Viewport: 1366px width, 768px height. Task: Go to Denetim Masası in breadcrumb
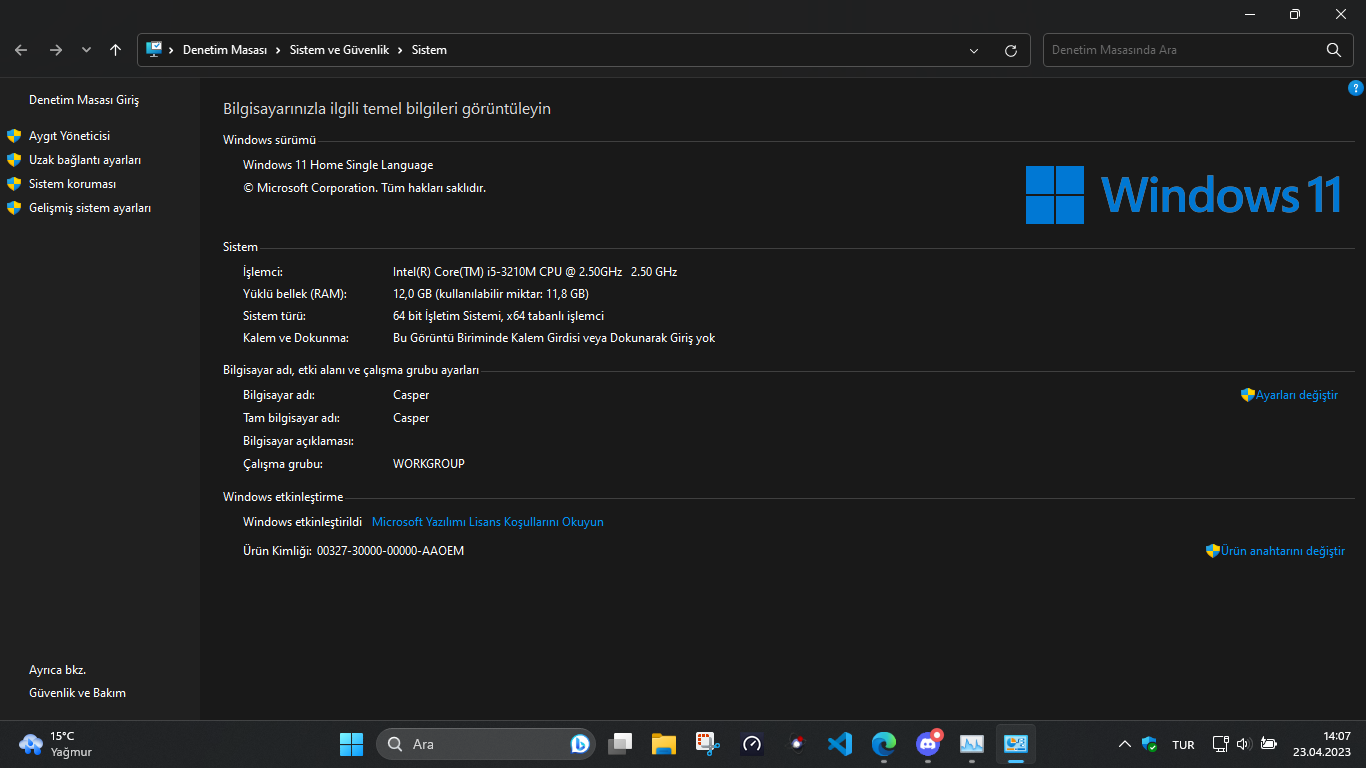click(225, 50)
